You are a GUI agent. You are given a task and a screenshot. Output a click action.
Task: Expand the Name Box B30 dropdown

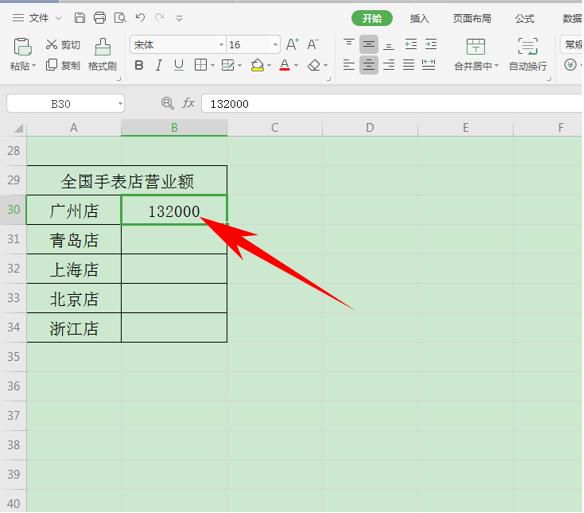point(120,104)
